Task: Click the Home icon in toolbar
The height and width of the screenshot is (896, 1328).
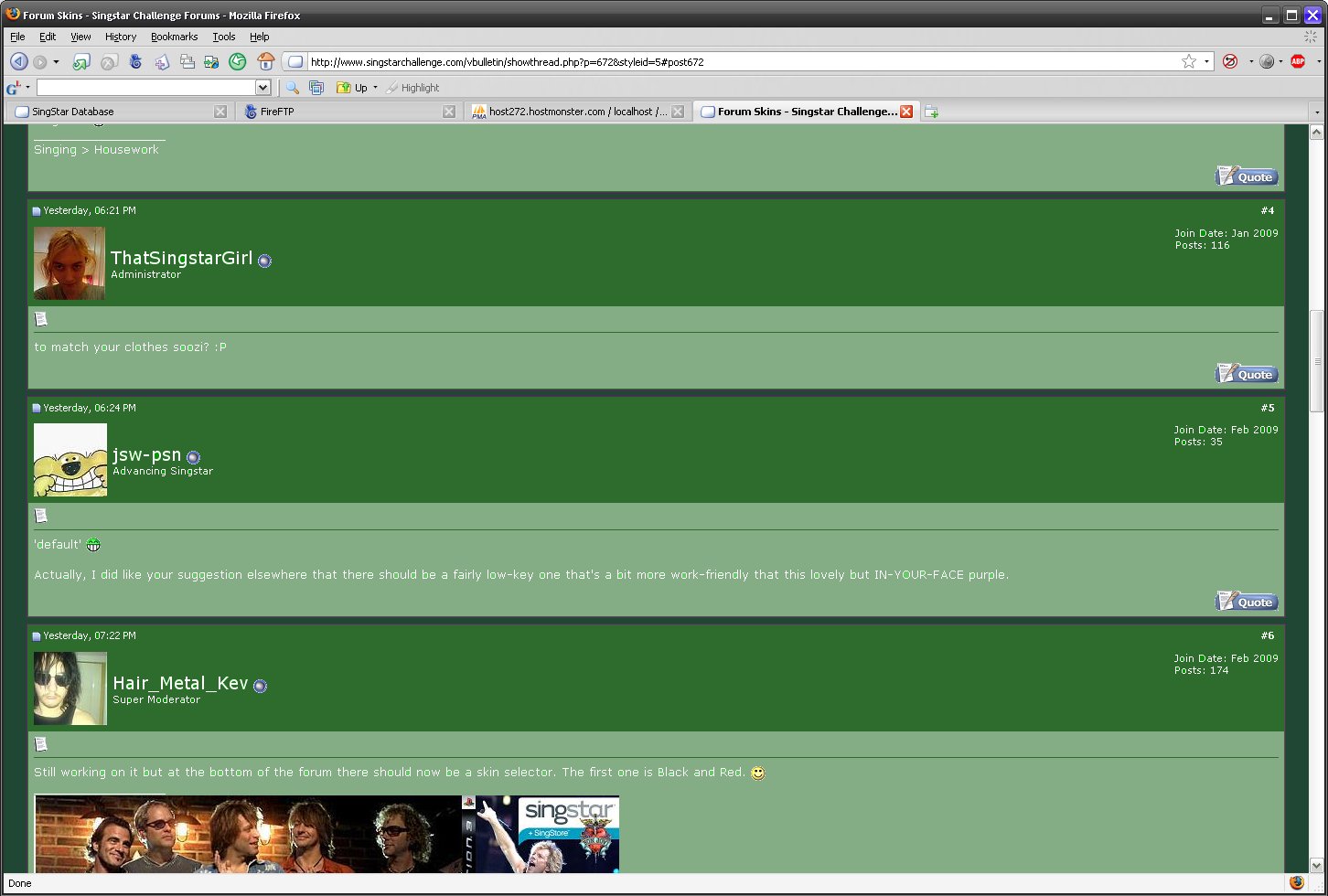Action: (266, 62)
